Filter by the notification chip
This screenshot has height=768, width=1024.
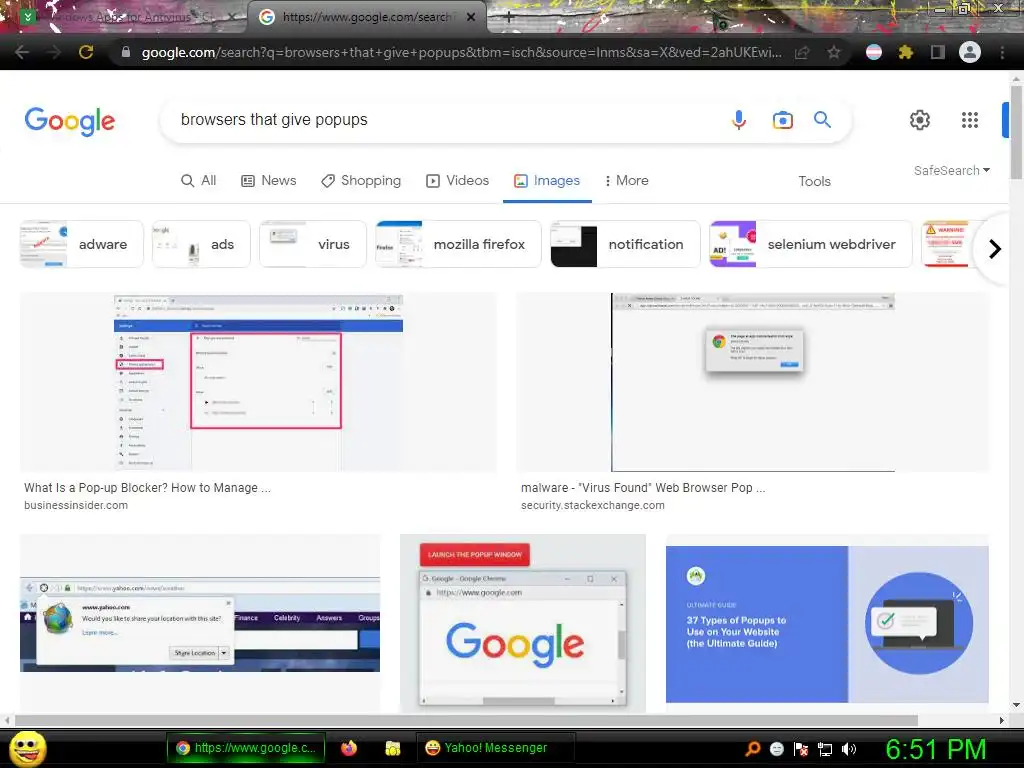point(626,244)
